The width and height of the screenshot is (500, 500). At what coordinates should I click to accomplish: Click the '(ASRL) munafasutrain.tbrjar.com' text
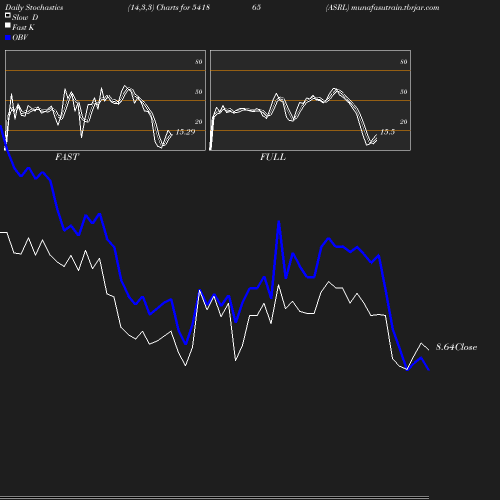click(382, 8)
